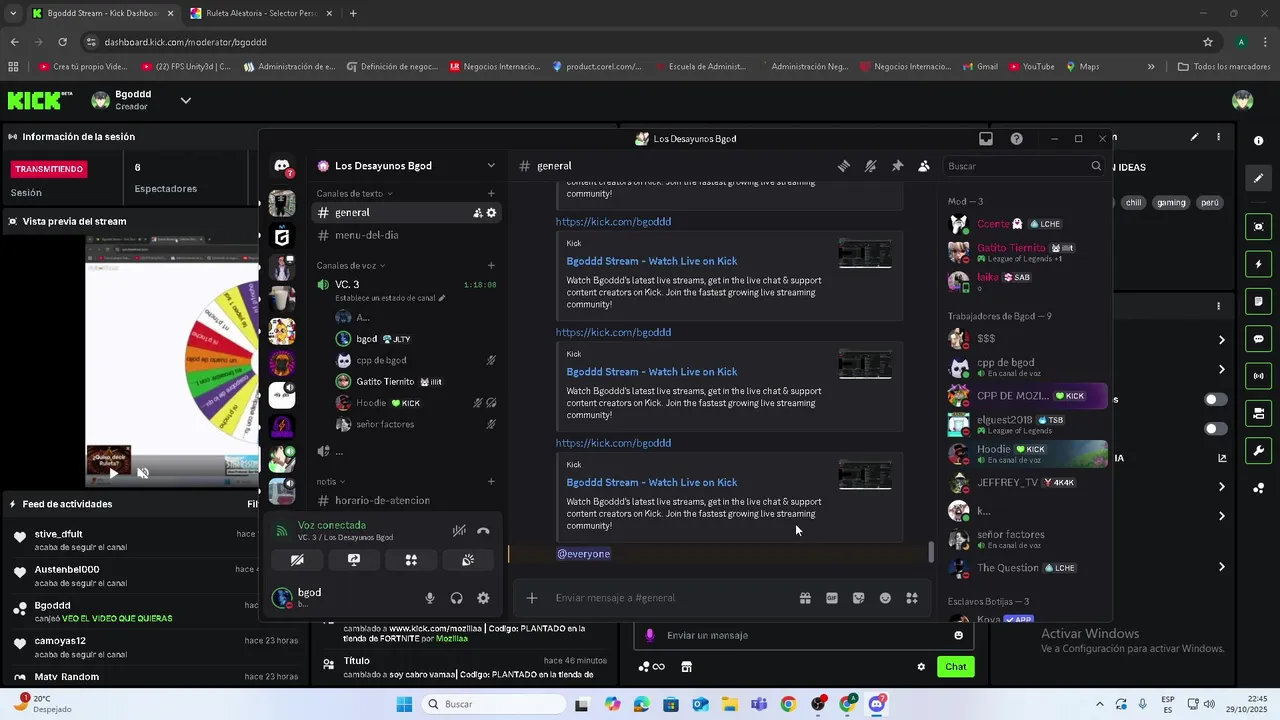The height and width of the screenshot is (720, 1280).
Task: Open apps launcher in Discord message bar
Action: point(912,598)
